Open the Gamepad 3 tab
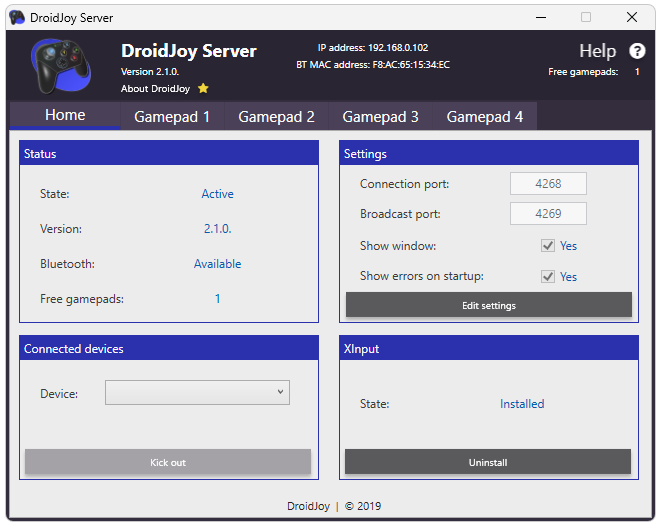 click(380, 116)
